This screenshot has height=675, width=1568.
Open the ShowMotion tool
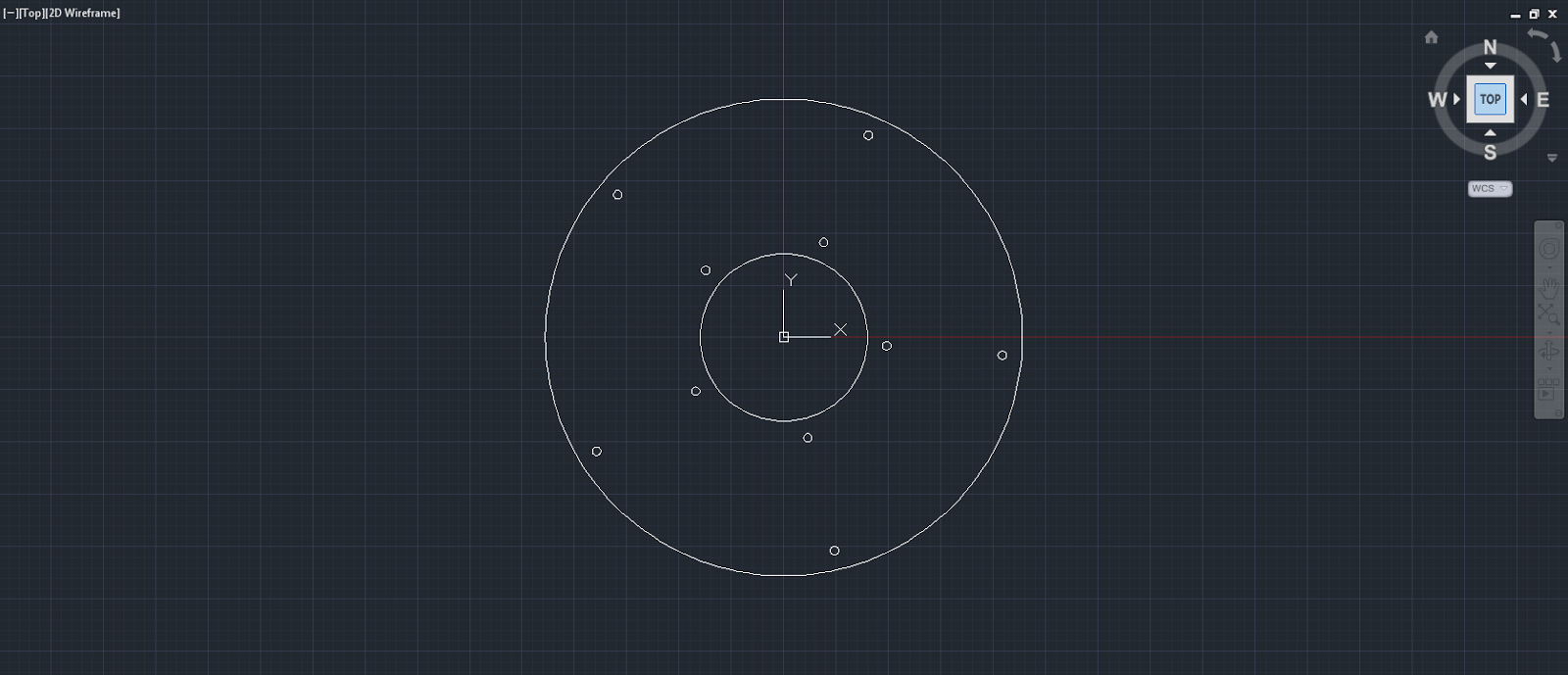[x=1548, y=390]
